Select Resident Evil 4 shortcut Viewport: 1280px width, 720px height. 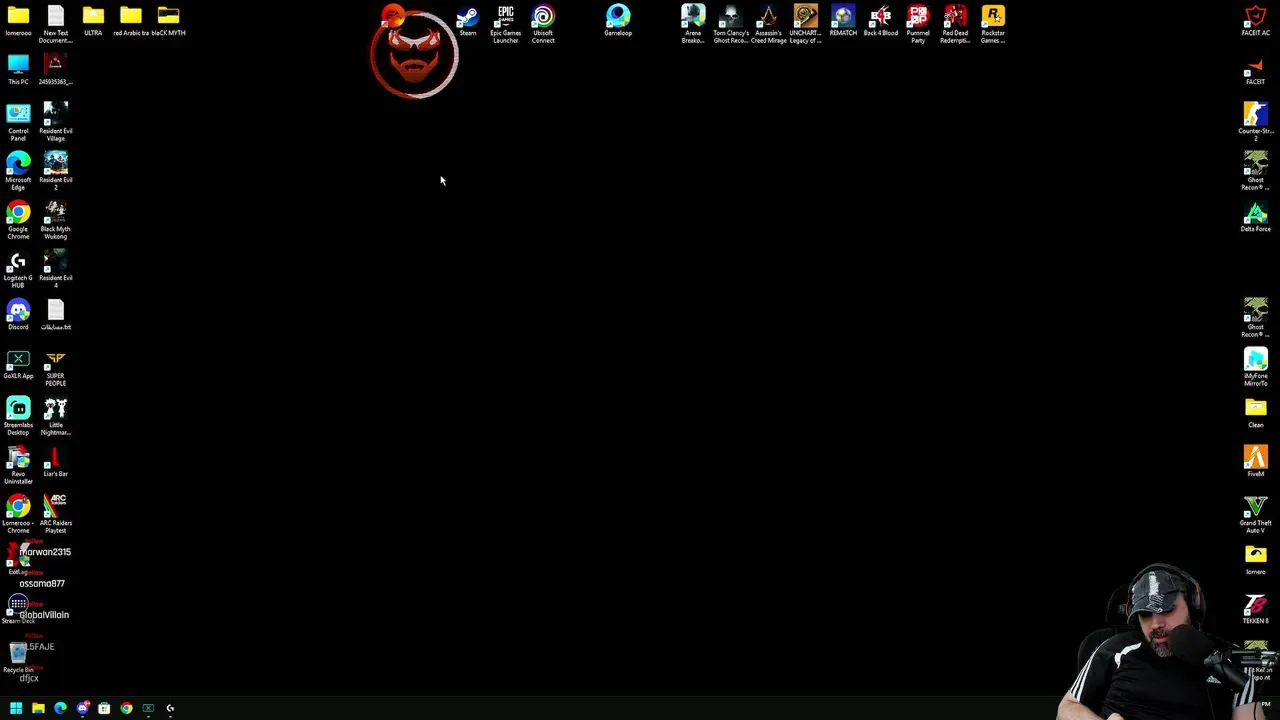56,269
